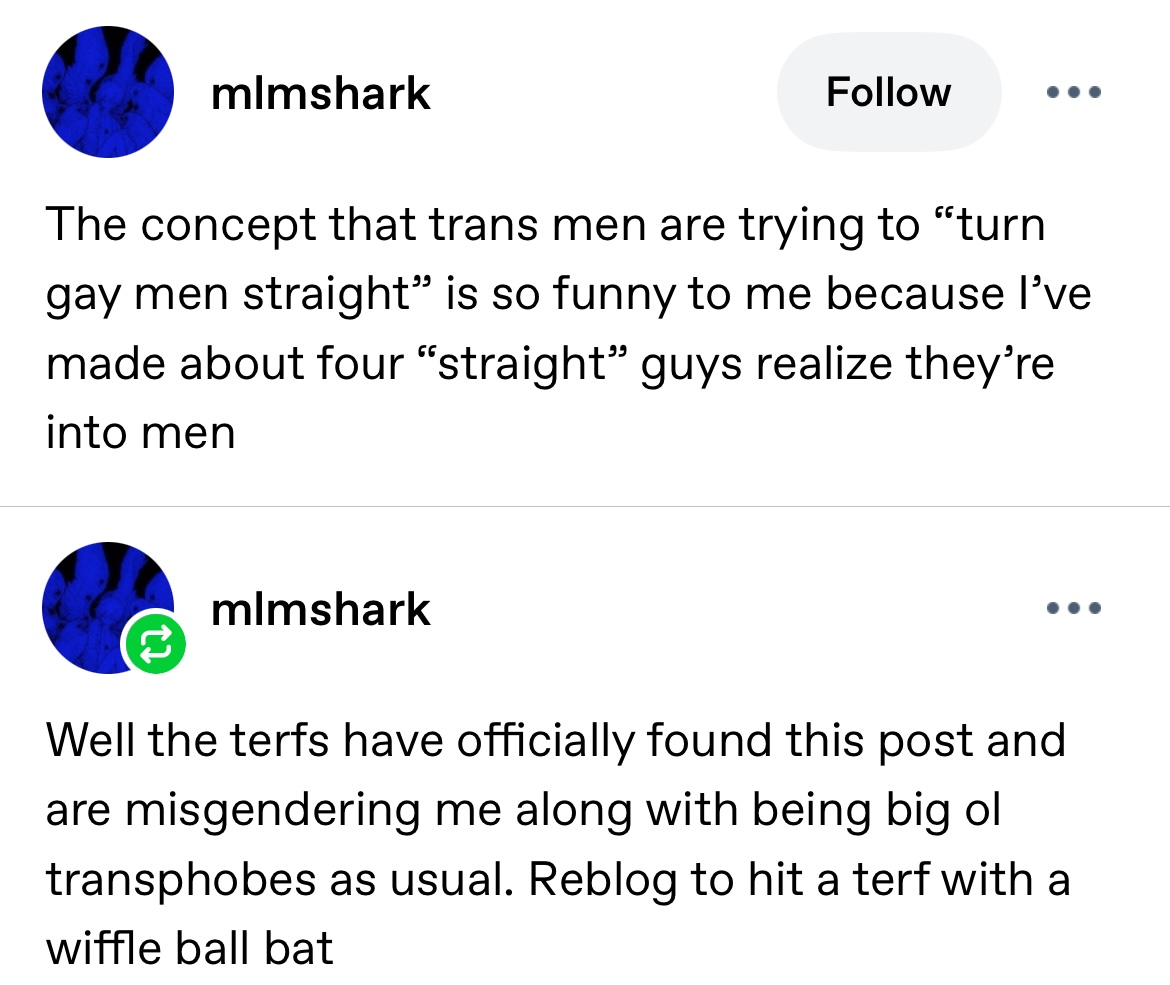Screen dimensions: 1170x985
Task: Visit mlmshark's blog from the top username
Action: click(321, 93)
